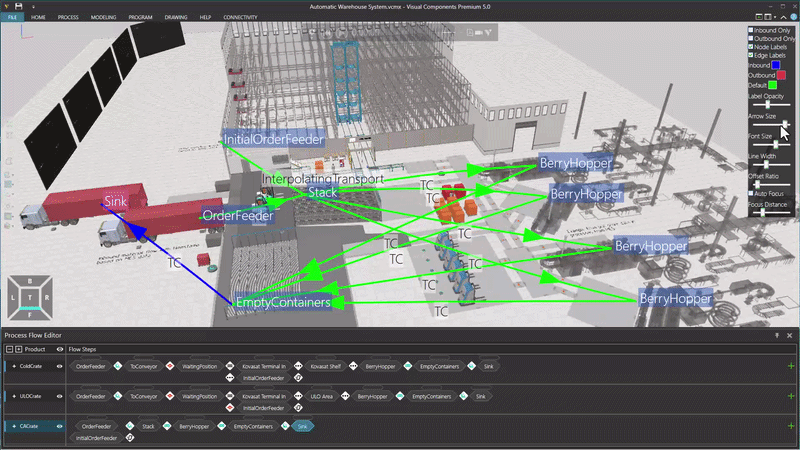
Task: Pick the red Outbound color swatch
Action: click(781, 75)
